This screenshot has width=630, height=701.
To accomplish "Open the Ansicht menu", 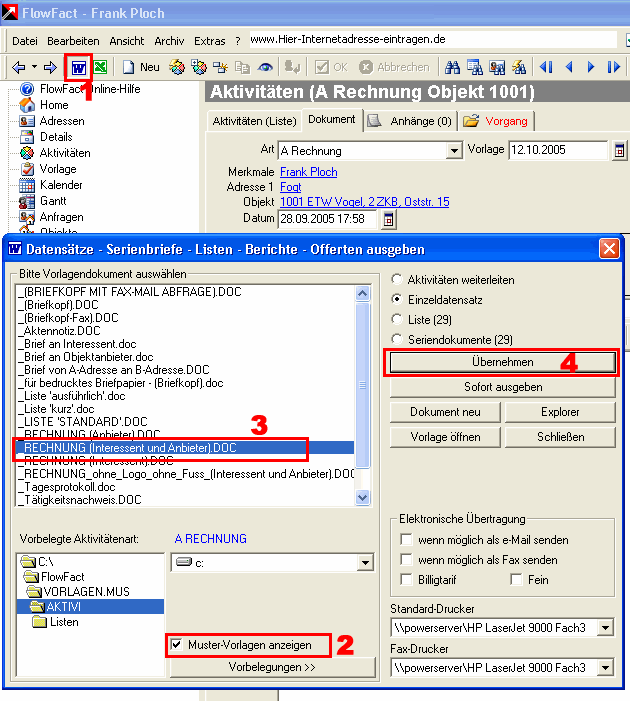I will pyautogui.click(x=127, y=41).
